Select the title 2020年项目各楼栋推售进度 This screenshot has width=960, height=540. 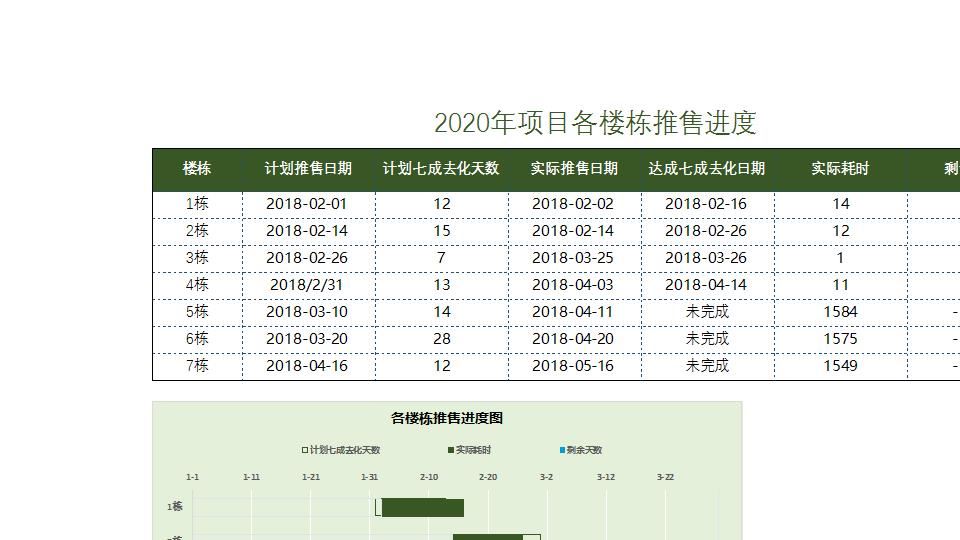[x=595, y=123]
